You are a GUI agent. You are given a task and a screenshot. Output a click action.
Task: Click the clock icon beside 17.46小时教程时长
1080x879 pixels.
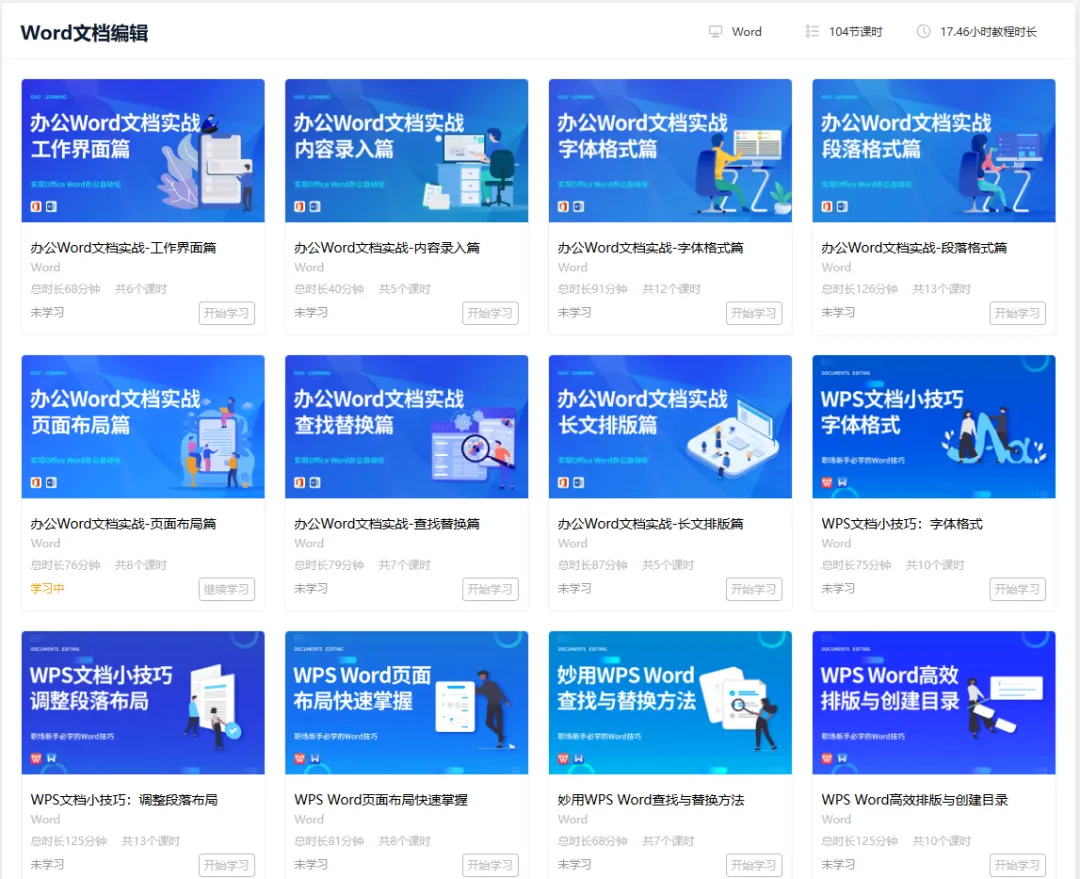pos(924,32)
